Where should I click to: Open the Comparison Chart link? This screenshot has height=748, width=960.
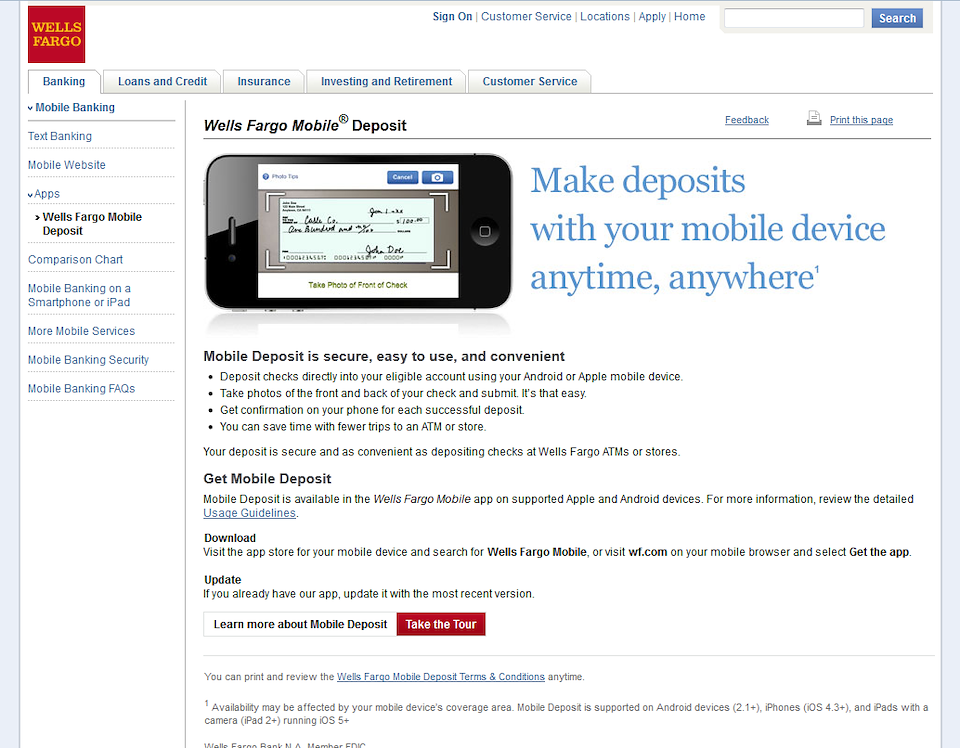75,260
